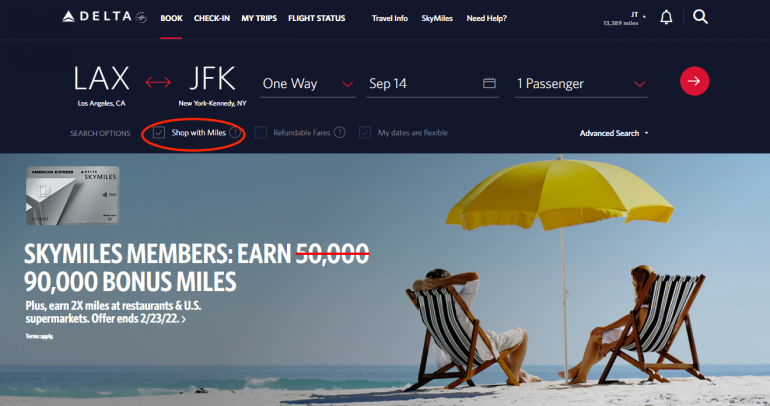Expand the 1 Passenger dropdown
770x406 pixels.
point(580,84)
